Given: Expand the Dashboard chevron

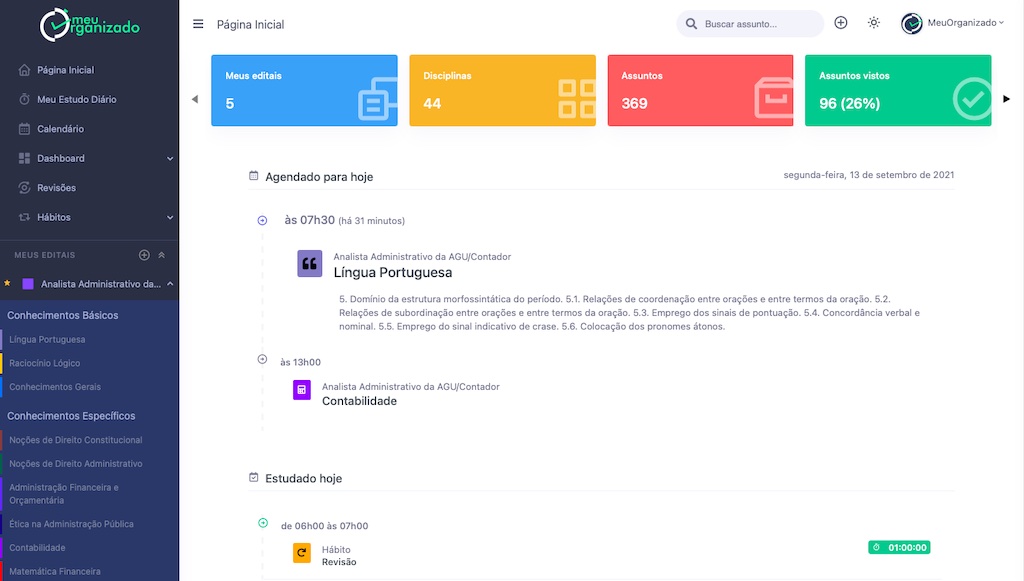Looking at the screenshot, I should coord(170,159).
